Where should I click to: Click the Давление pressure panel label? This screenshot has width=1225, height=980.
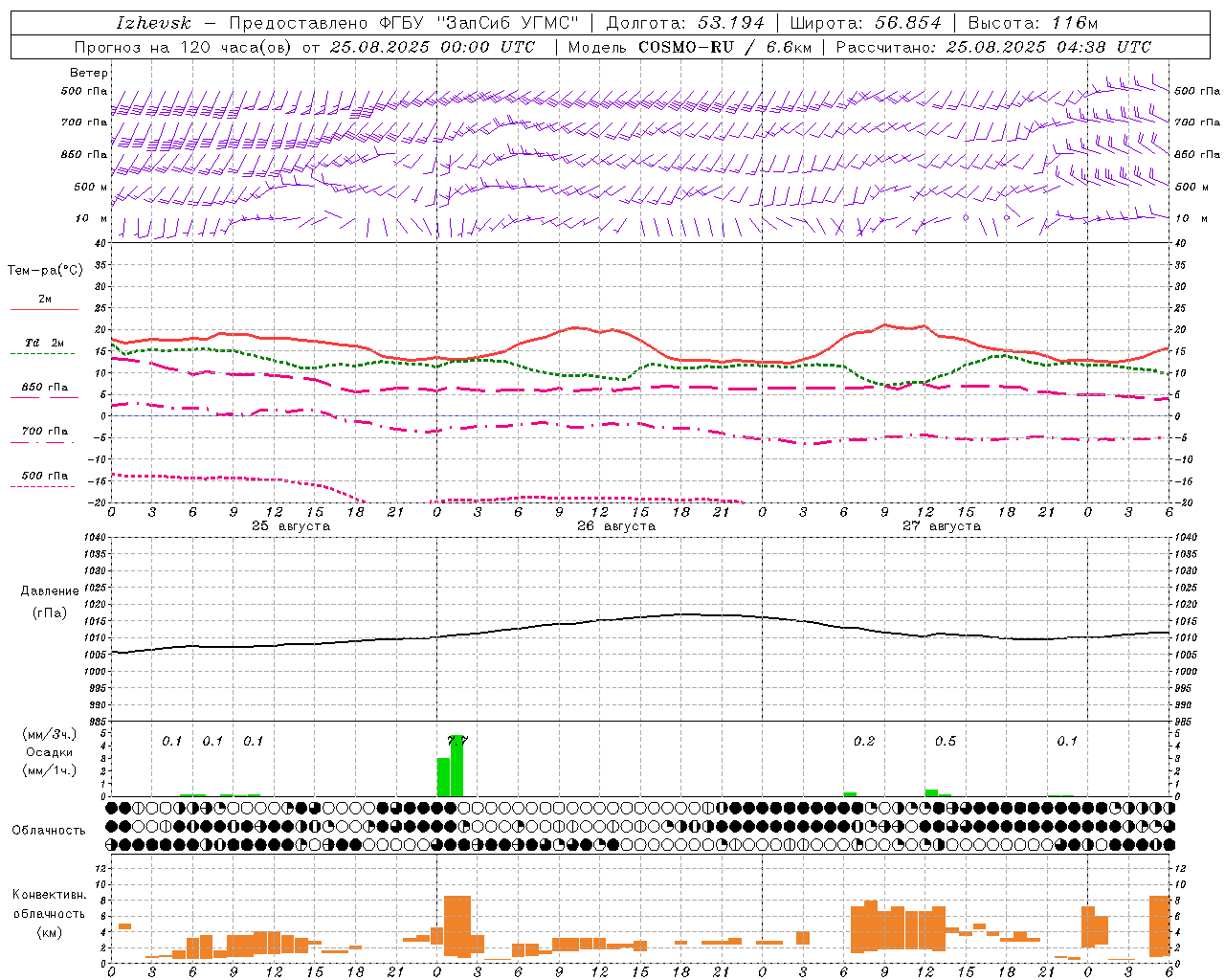(x=50, y=591)
